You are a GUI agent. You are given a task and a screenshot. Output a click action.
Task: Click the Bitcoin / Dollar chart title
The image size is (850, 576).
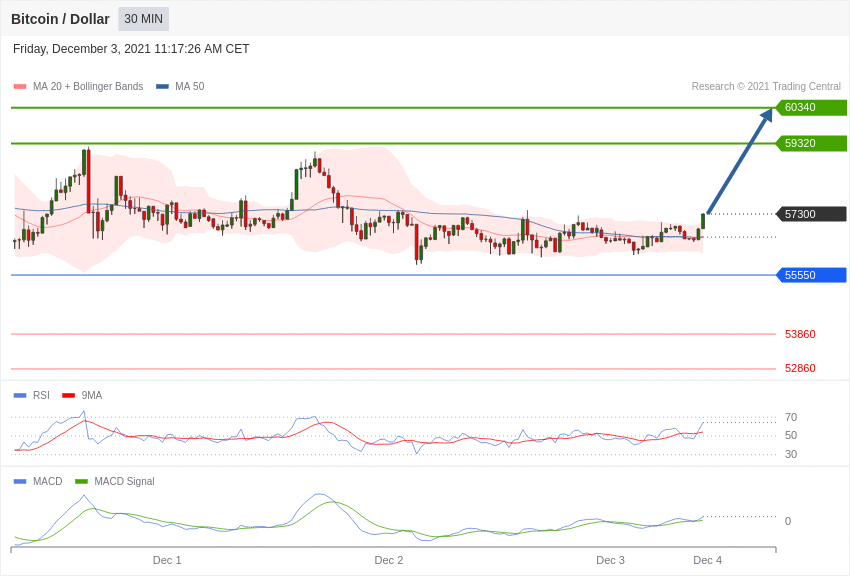tap(60, 19)
